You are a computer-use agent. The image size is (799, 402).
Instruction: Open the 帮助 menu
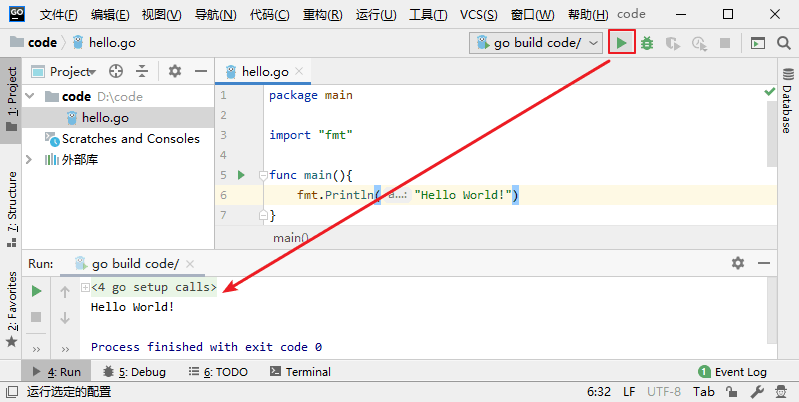(588, 15)
